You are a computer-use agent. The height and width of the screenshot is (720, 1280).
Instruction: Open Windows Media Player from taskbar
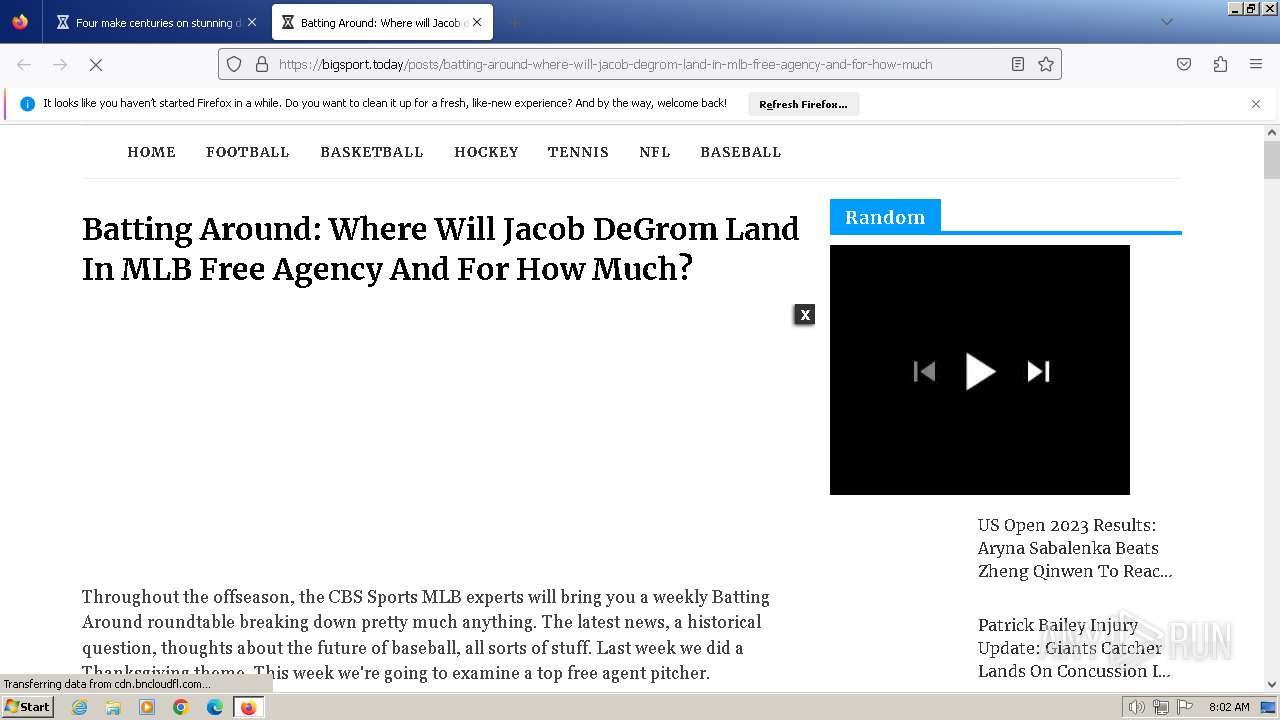click(x=147, y=707)
